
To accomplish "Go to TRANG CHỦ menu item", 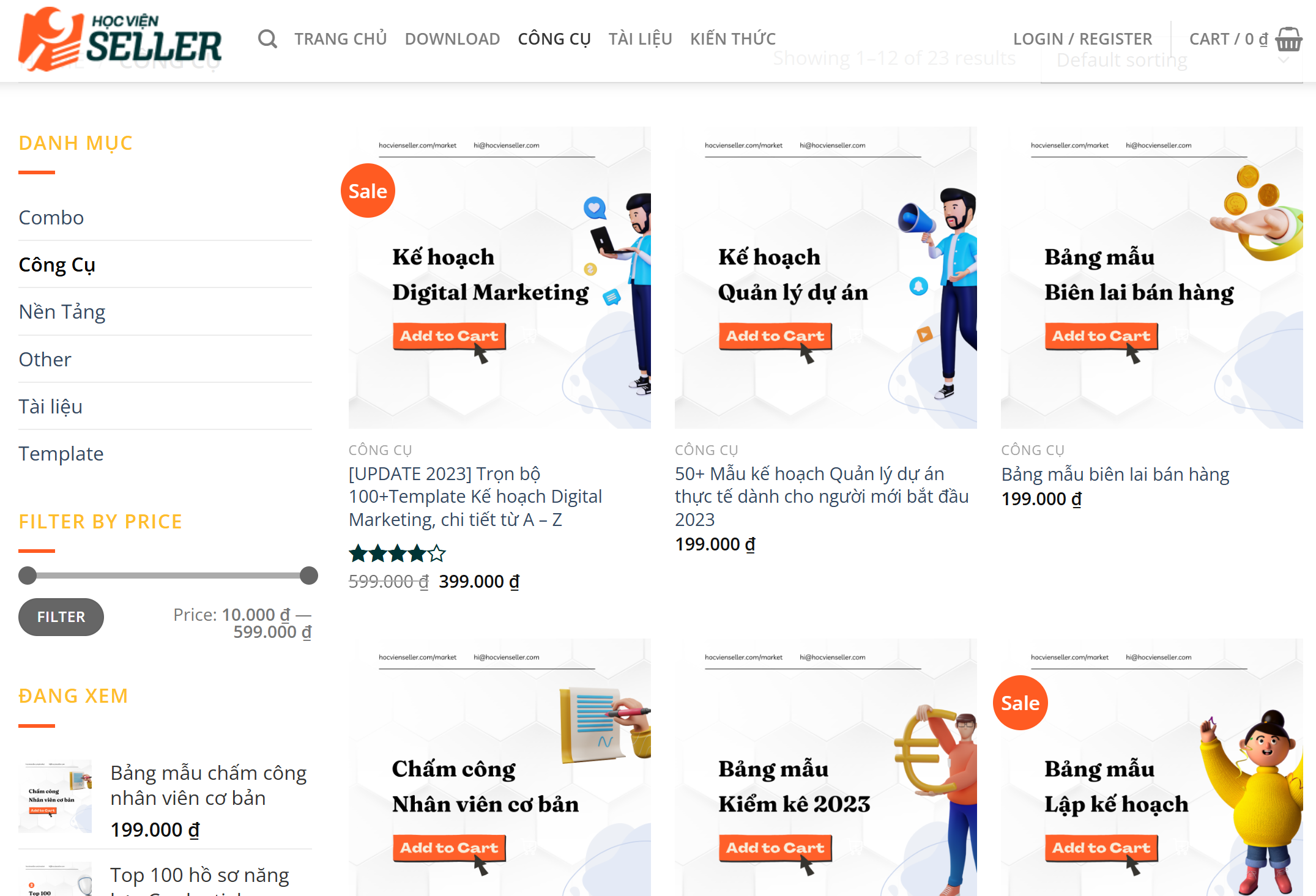I will click(340, 39).
